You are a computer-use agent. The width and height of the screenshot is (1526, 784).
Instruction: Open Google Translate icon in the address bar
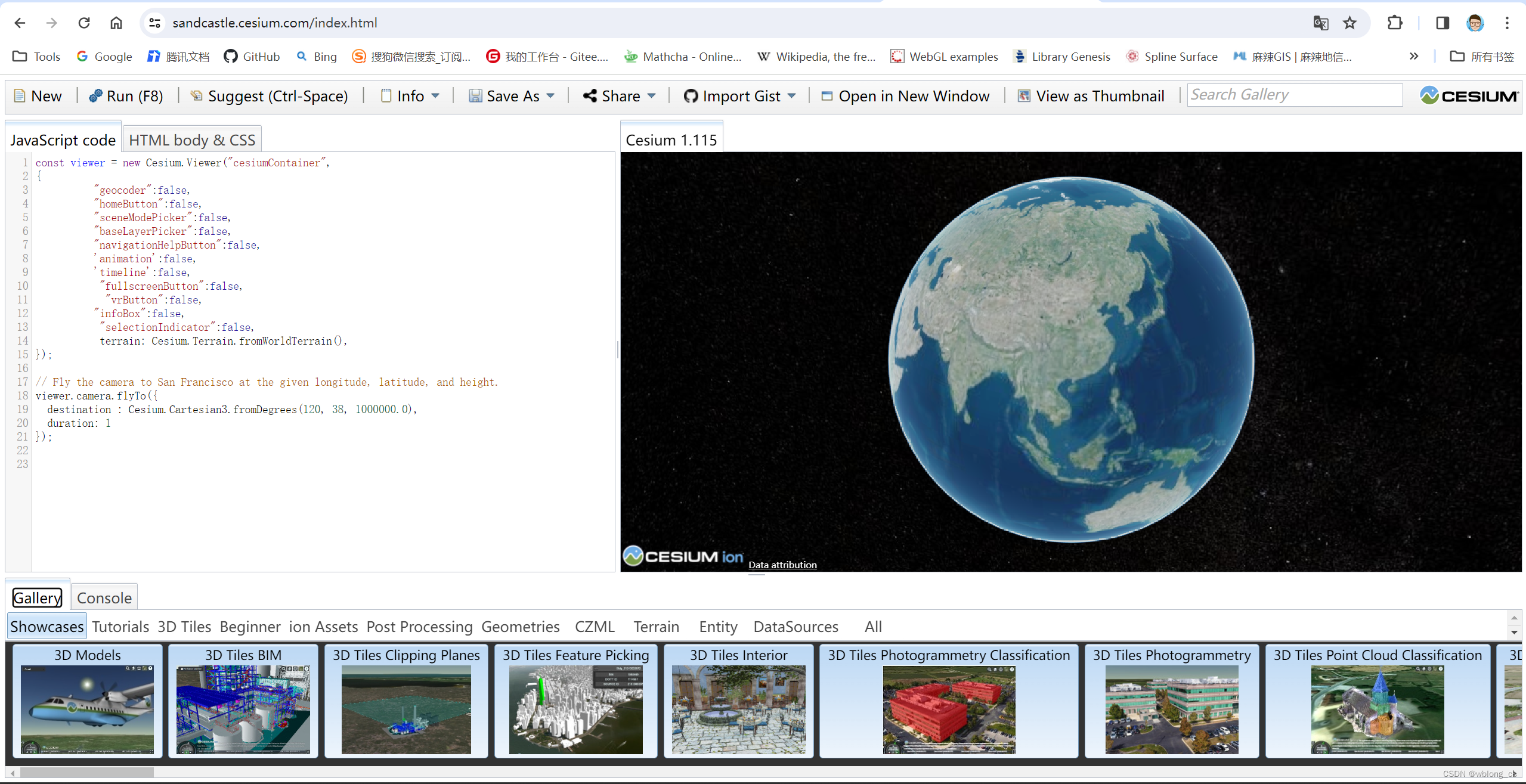(x=1321, y=23)
